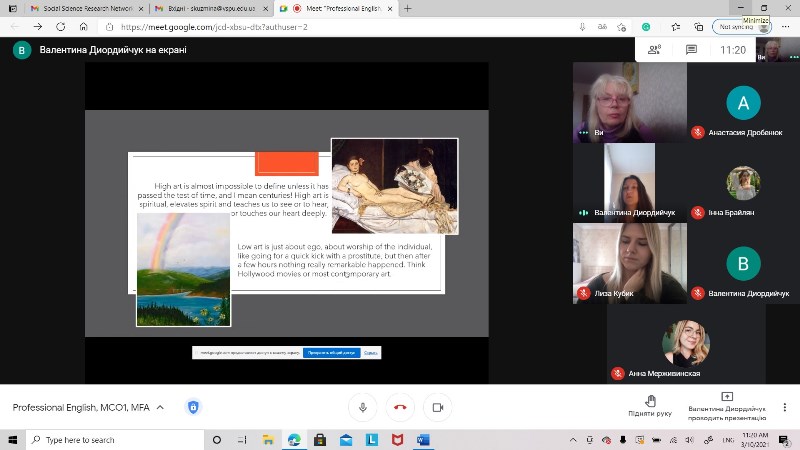800x450 pixels.
Task: Click the browser forward arrow
Action: 38,27
